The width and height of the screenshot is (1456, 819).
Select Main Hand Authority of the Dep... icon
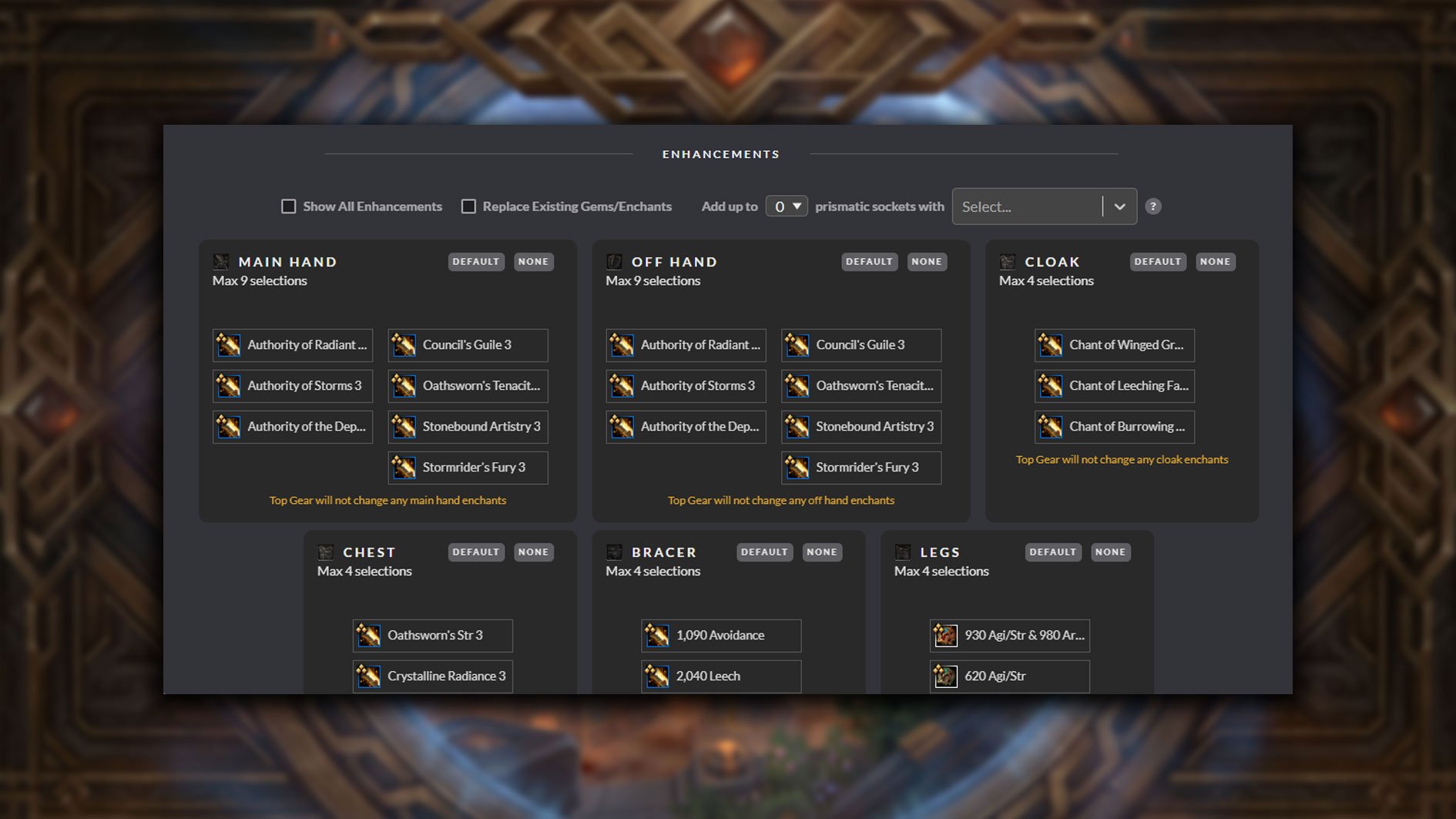(x=228, y=427)
